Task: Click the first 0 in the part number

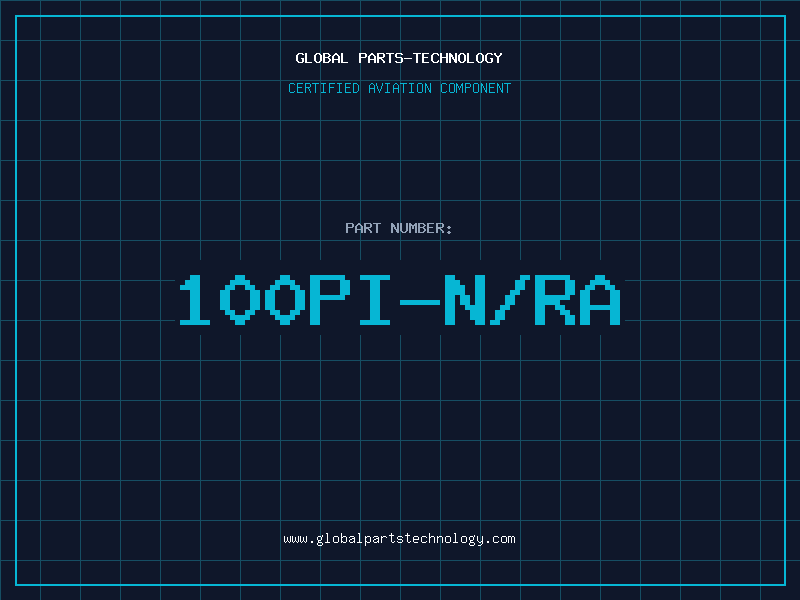Action: coord(242,301)
